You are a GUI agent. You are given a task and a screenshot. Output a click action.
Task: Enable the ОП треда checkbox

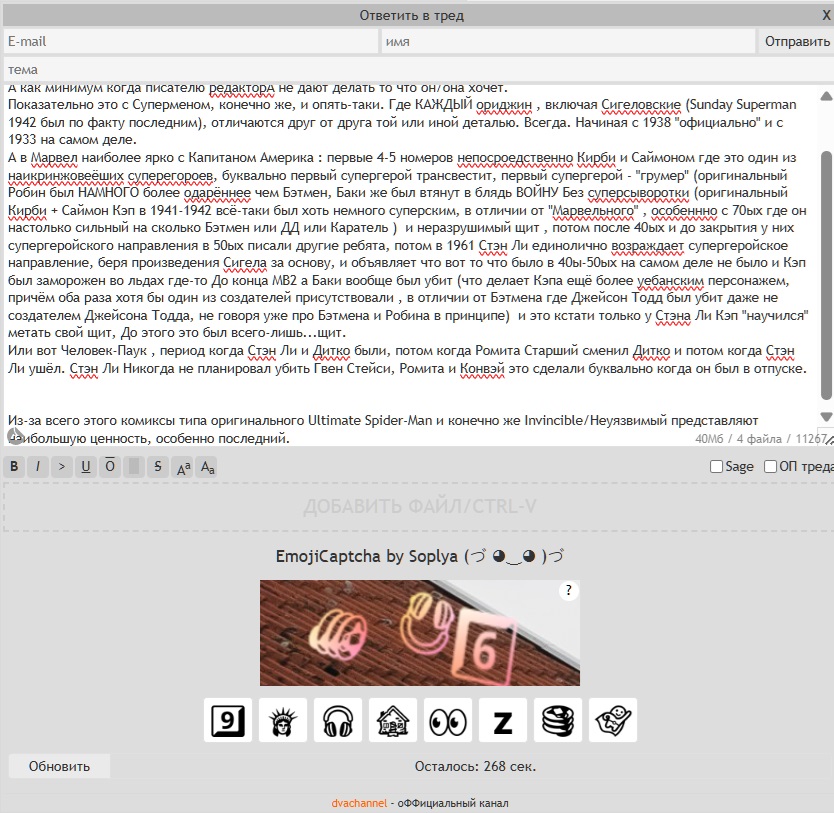pyautogui.click(x=770, y=466)
